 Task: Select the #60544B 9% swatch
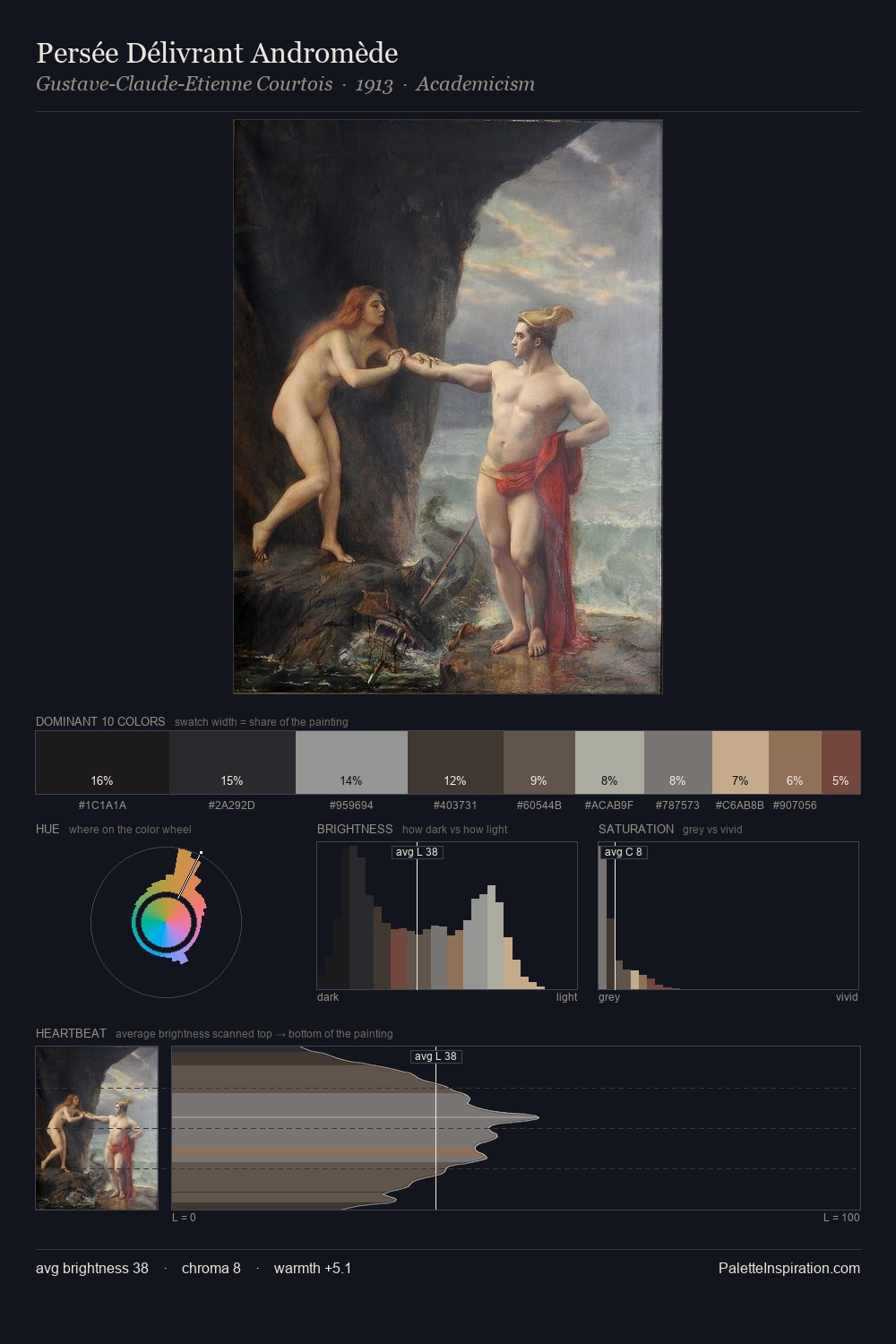pyautogui.click(x=538, y=762)
